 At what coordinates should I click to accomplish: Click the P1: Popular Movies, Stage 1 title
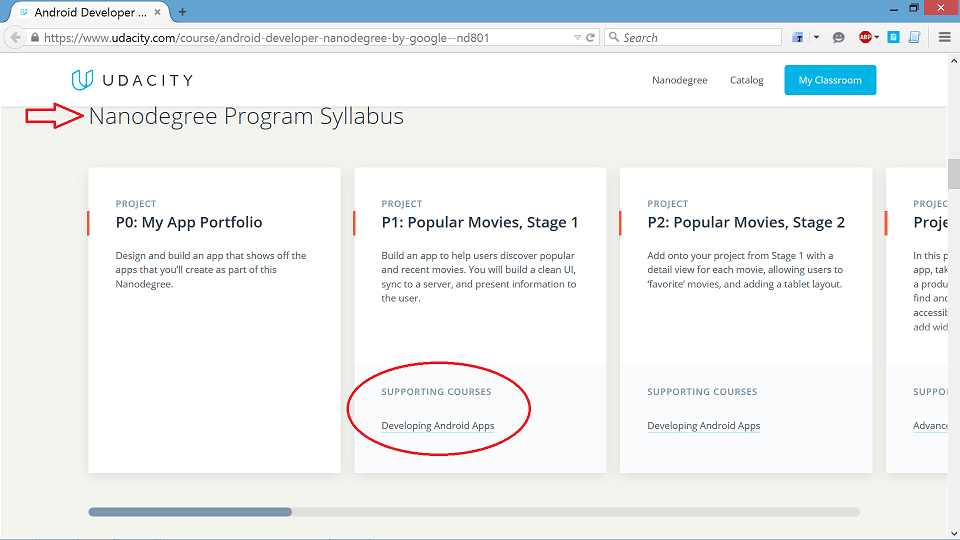tap(479, 222)
